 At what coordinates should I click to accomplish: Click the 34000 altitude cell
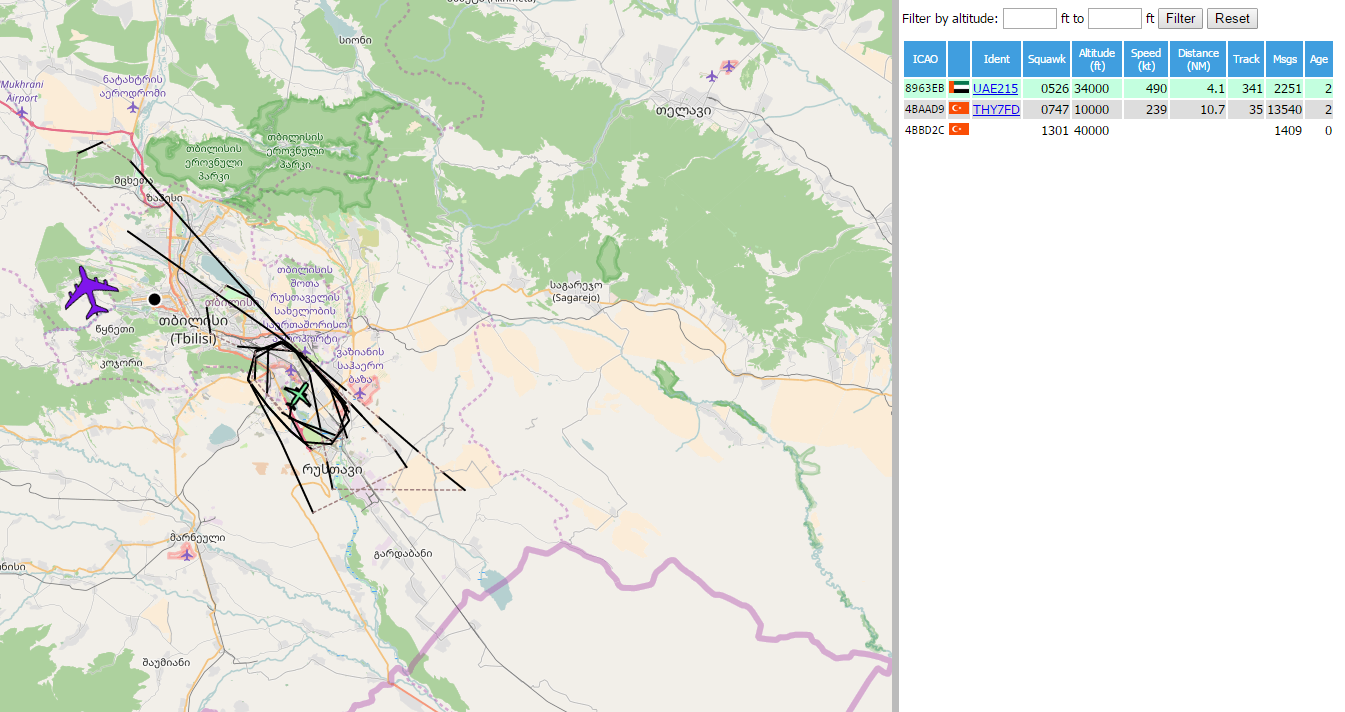point(1097,89)
